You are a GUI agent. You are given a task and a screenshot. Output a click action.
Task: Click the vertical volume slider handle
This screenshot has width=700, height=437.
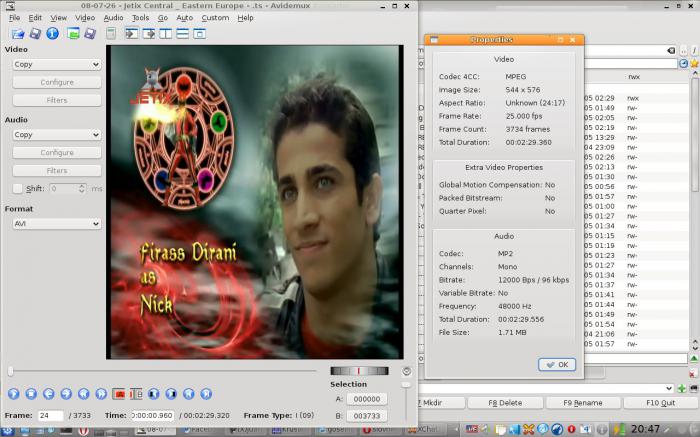[x=406, y=384]
